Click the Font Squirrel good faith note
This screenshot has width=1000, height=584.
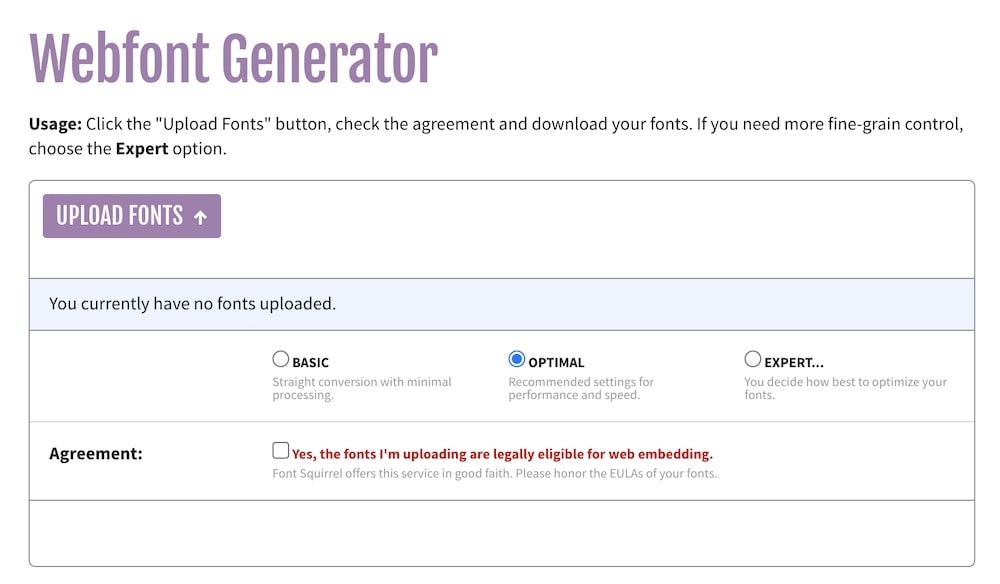point(494,473)
